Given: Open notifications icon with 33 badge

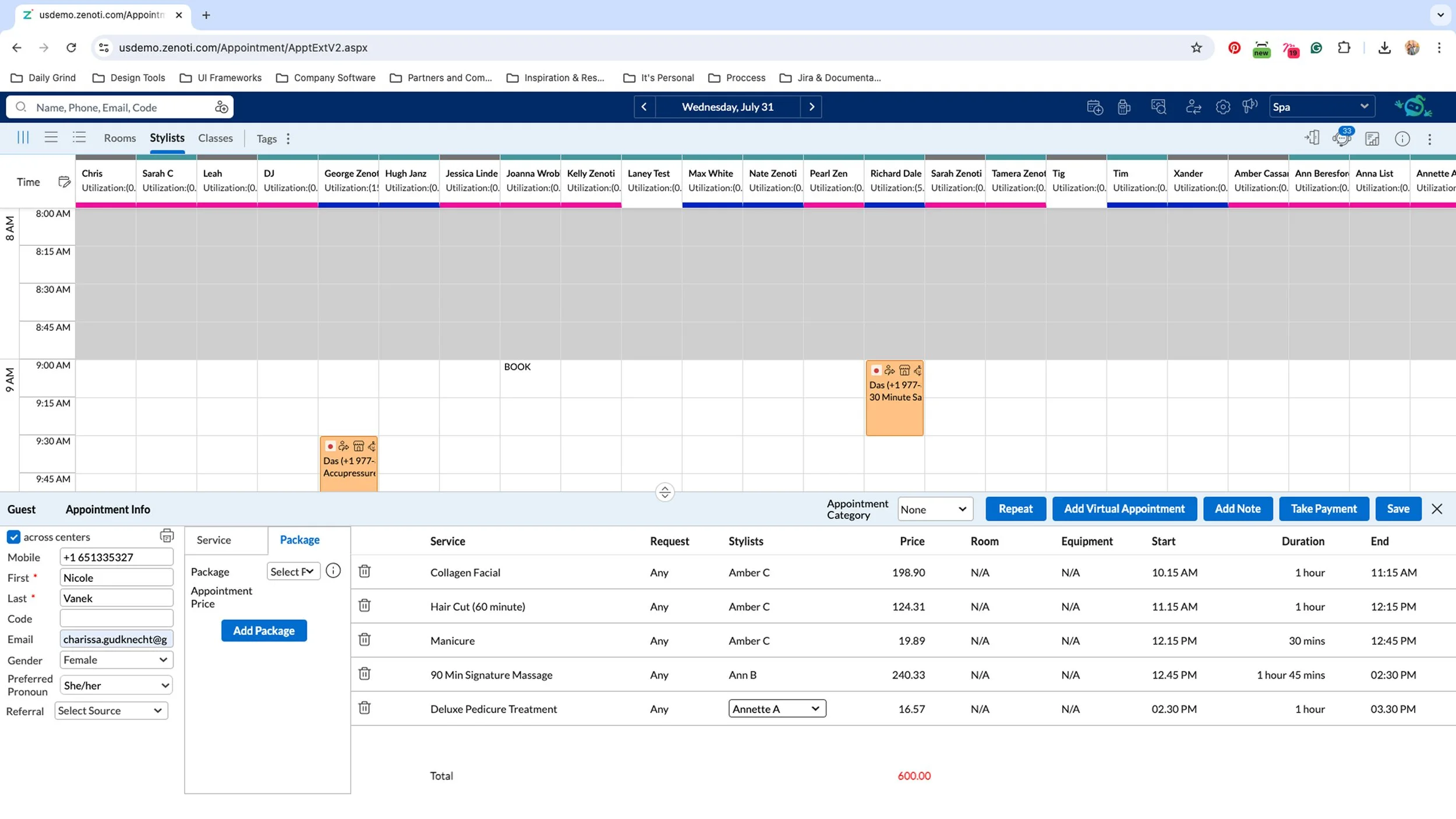Looking at the screenshot, I should pos(1341,139).
